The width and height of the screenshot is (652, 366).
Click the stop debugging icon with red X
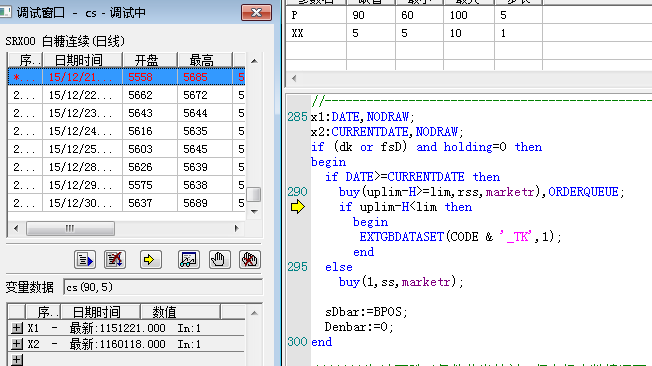(115, 260)
